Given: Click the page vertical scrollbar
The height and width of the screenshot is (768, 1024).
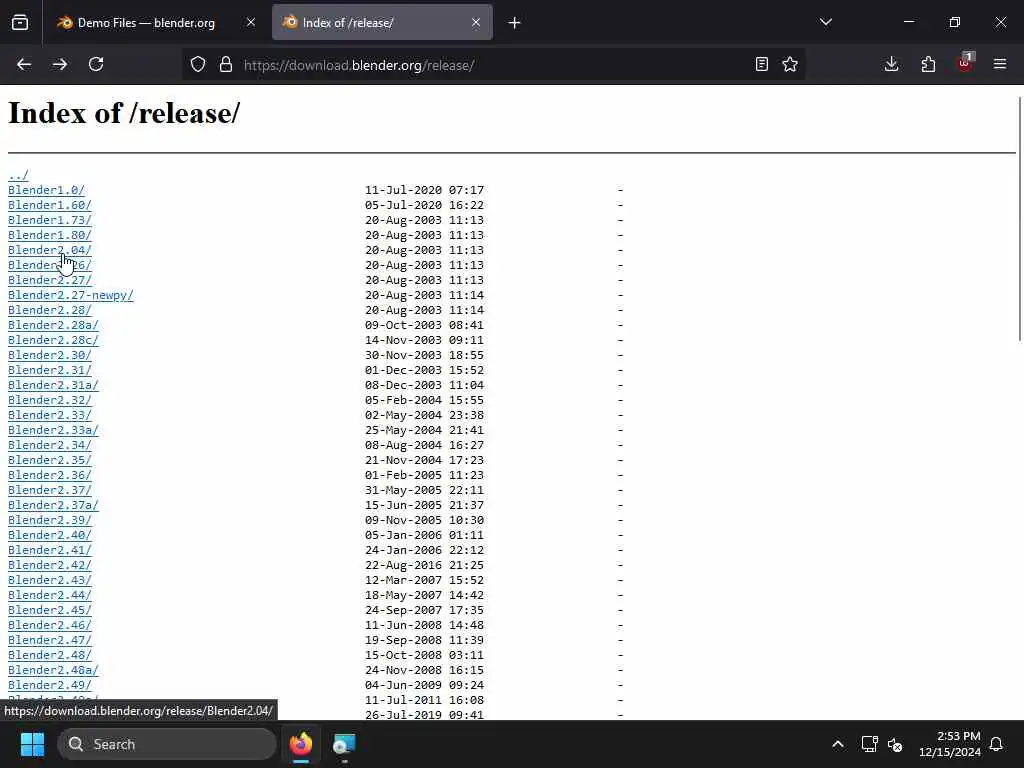Looking at the screenshot, I should coord(1020,218).
